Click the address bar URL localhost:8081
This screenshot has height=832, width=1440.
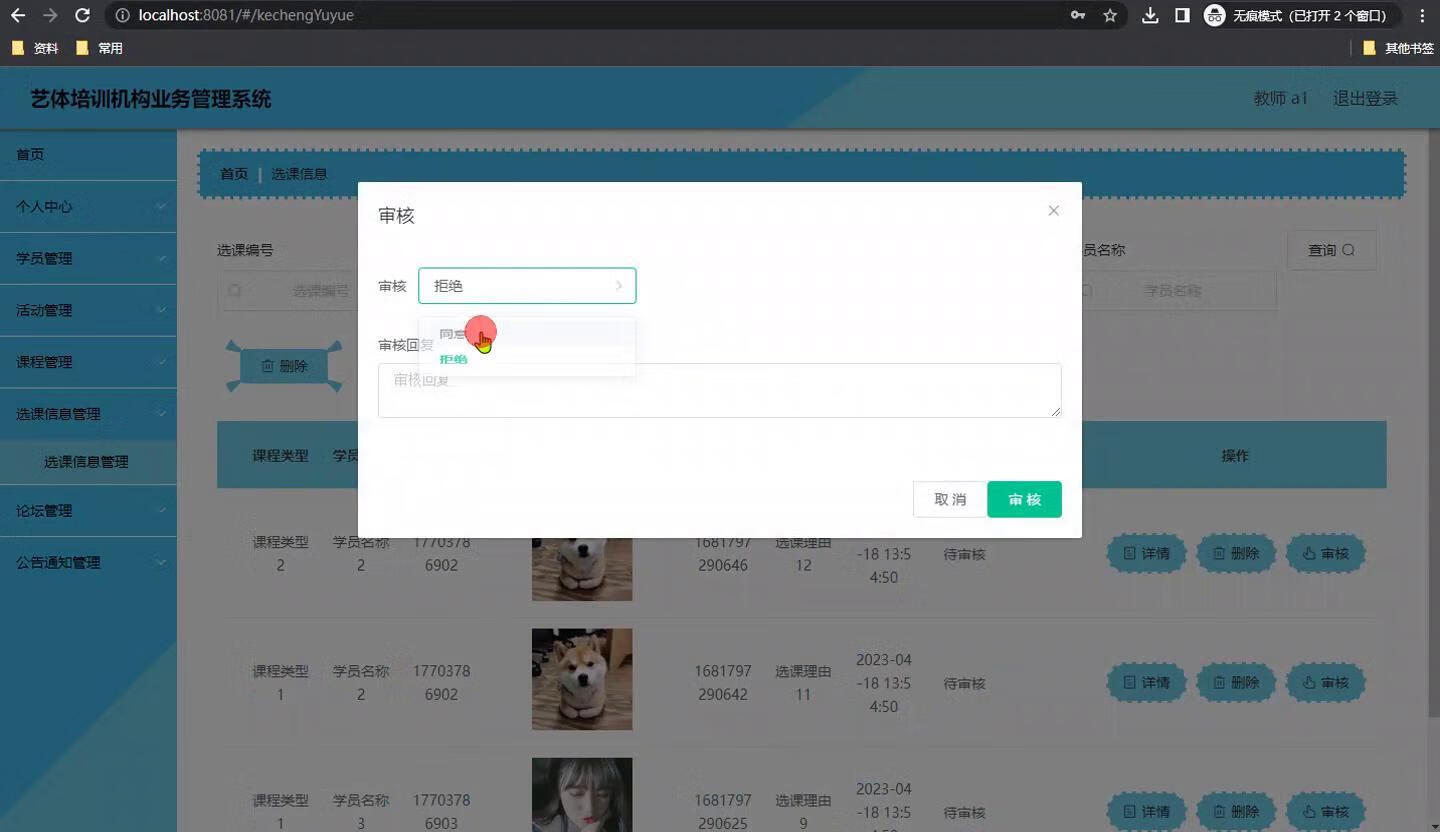click(x=246, y=15)
